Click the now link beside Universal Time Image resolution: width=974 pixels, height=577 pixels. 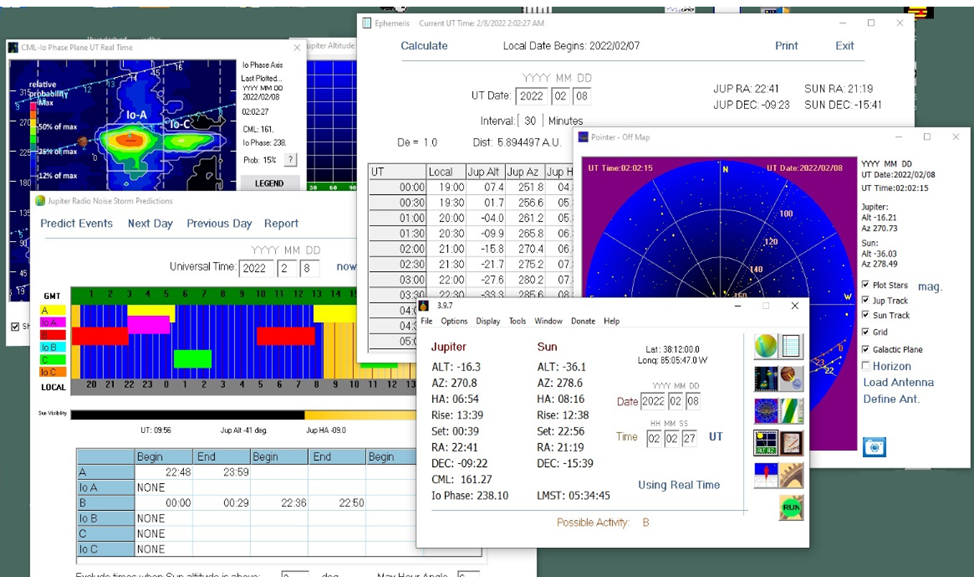click(346, 266)
